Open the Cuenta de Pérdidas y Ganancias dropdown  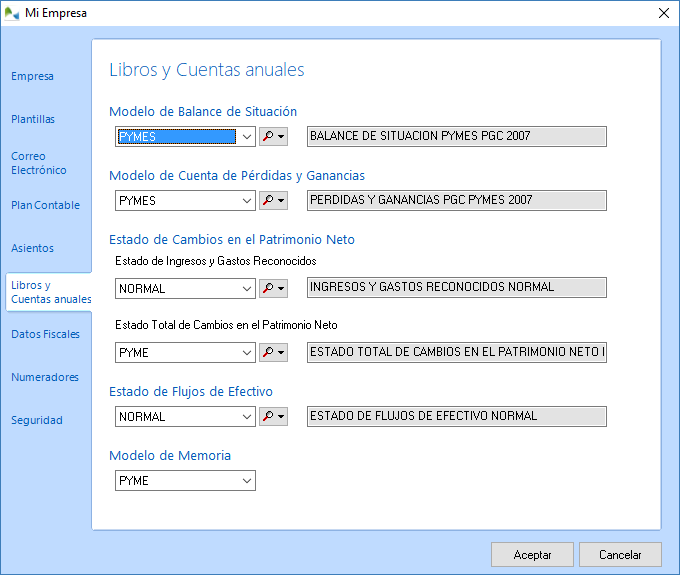pyautogui.click(x=247, y=201)
